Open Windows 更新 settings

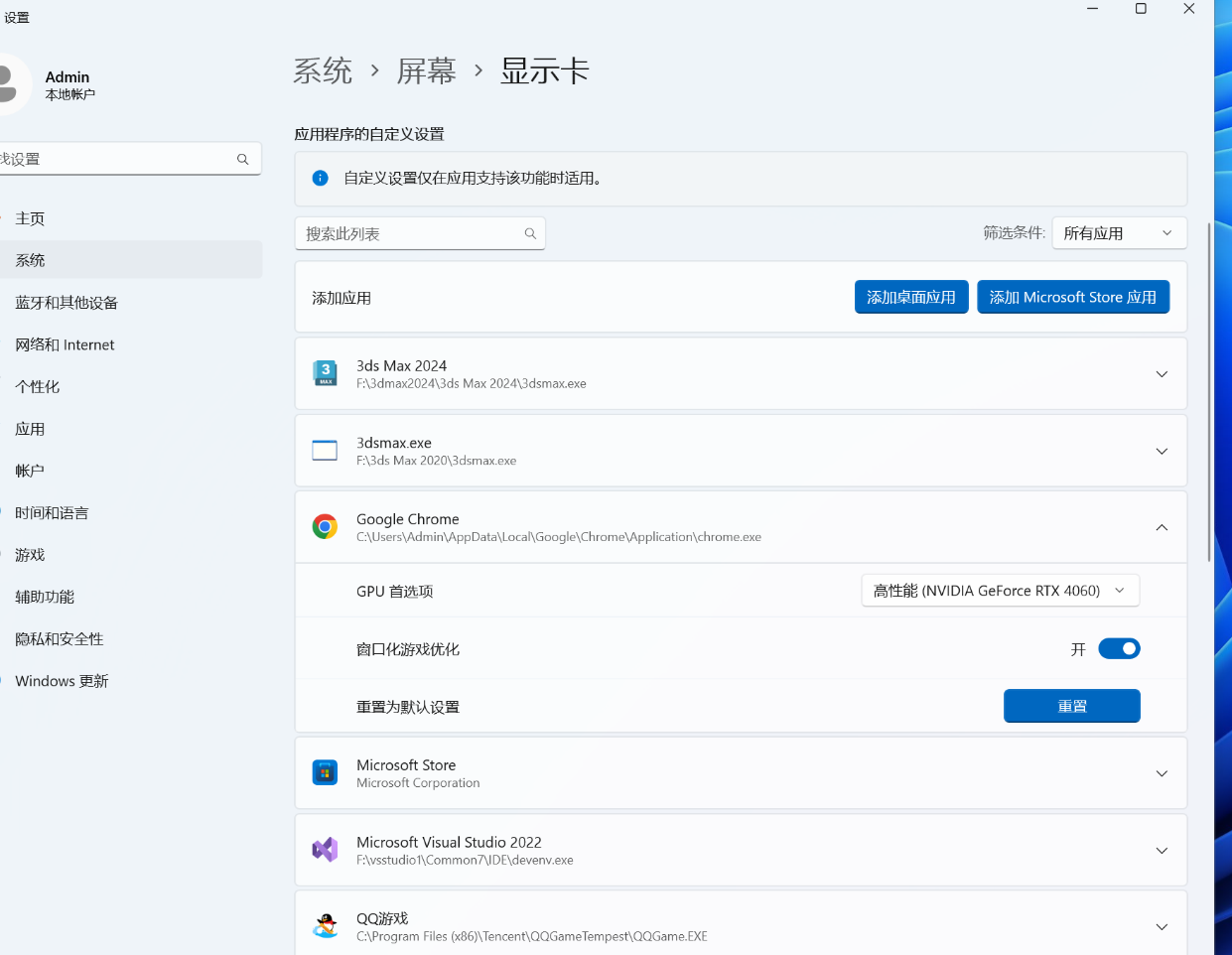point(129,681)
